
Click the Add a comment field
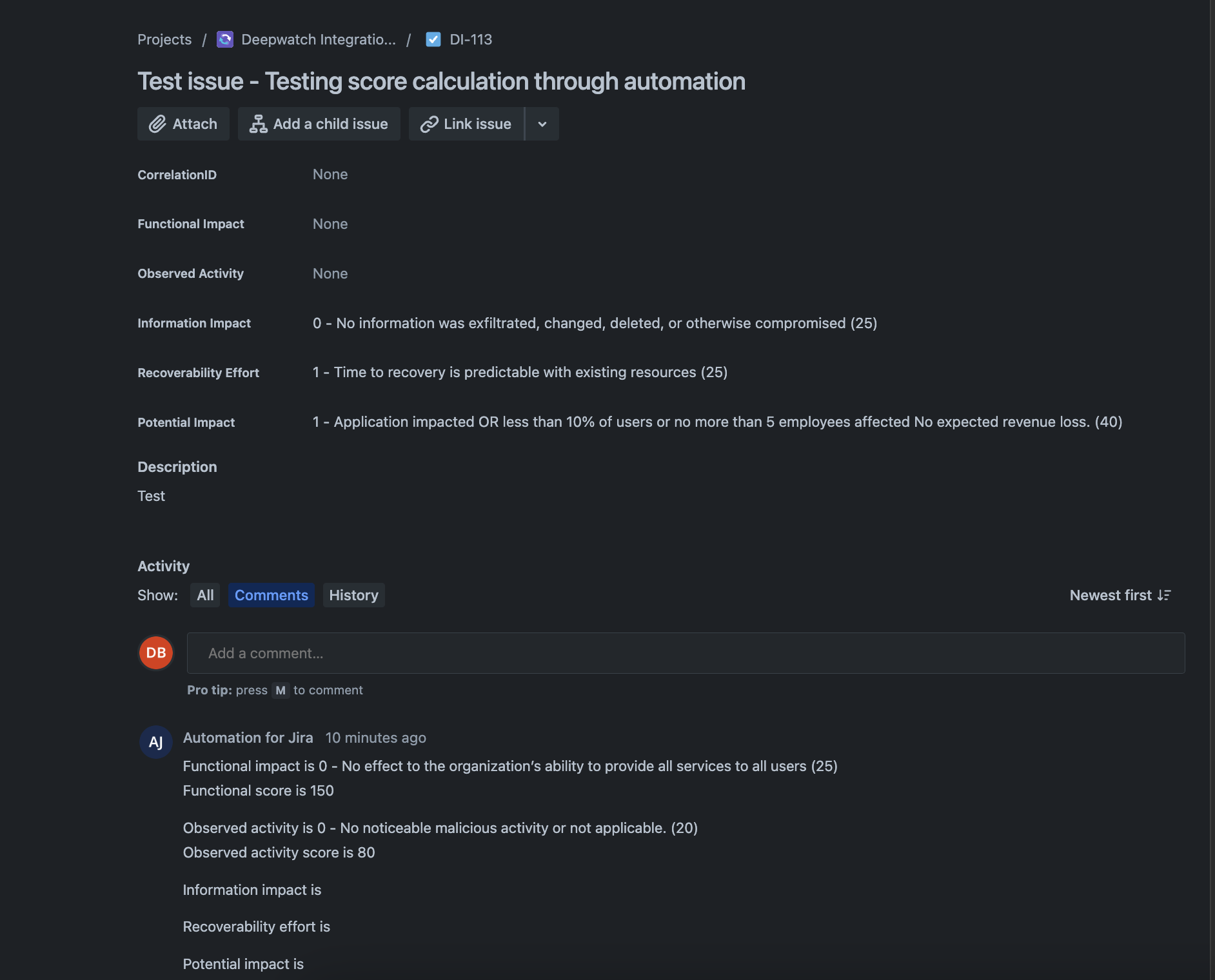tap(686, 653)
